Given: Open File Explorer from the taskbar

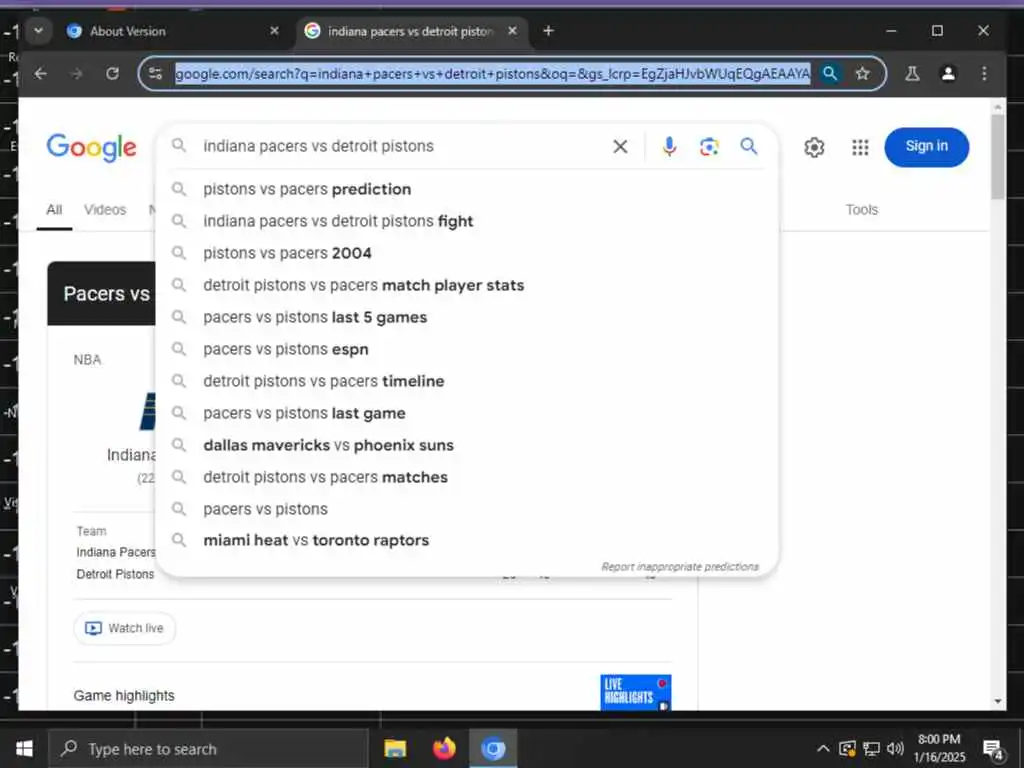Looking at the screenshot, I should (x=395, y=748).
